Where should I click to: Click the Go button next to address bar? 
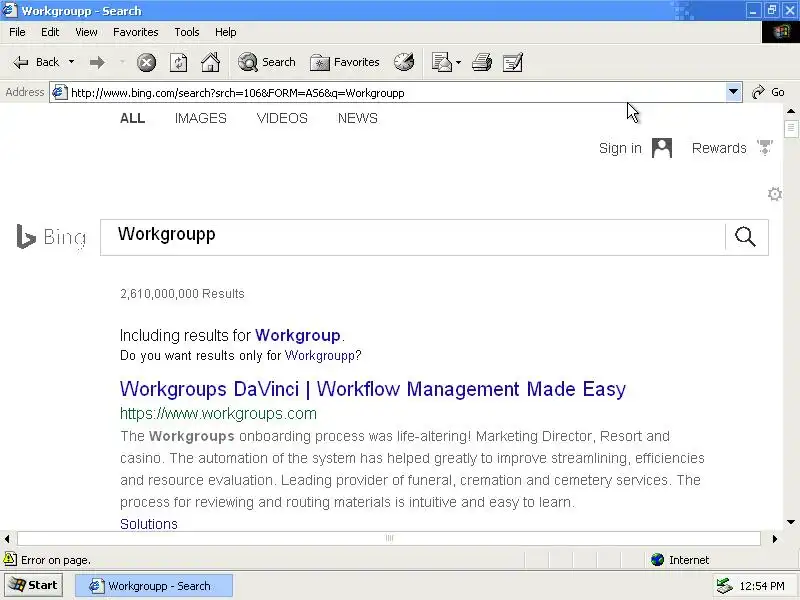pos(768,92)
